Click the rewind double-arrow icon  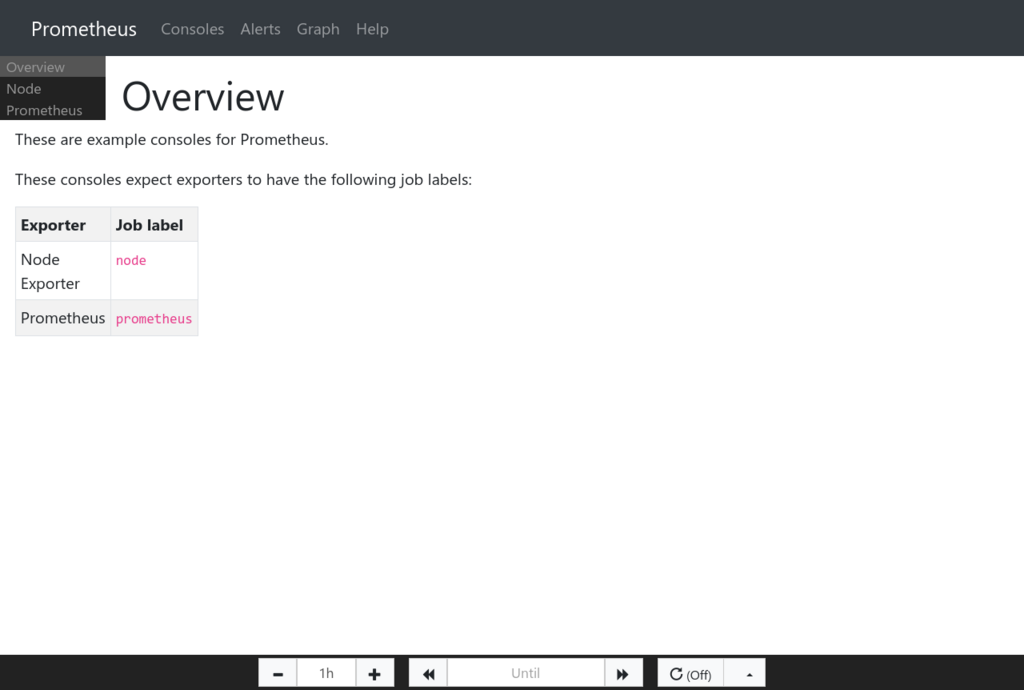[428, 674]
